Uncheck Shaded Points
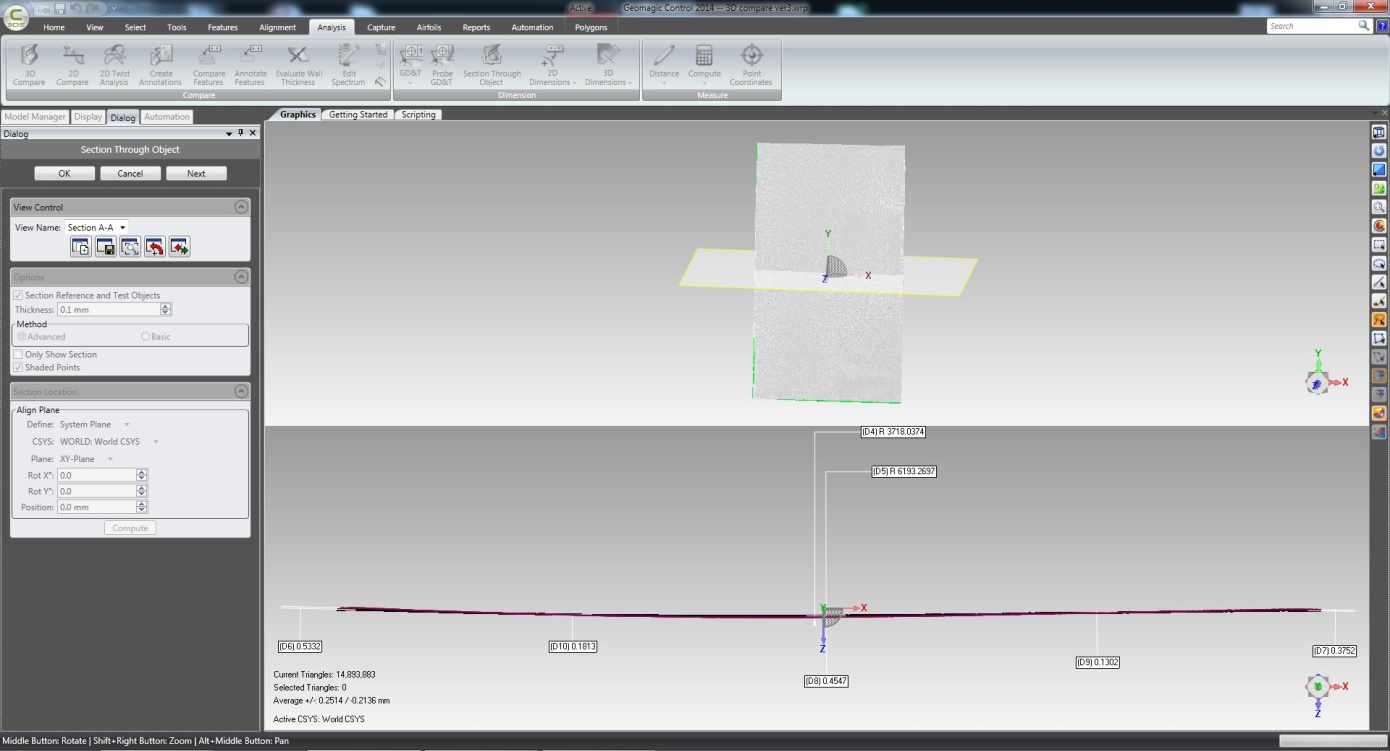The height and width of the screenshot is (751, 1390). pyautogui.click(x=19, y=368)
